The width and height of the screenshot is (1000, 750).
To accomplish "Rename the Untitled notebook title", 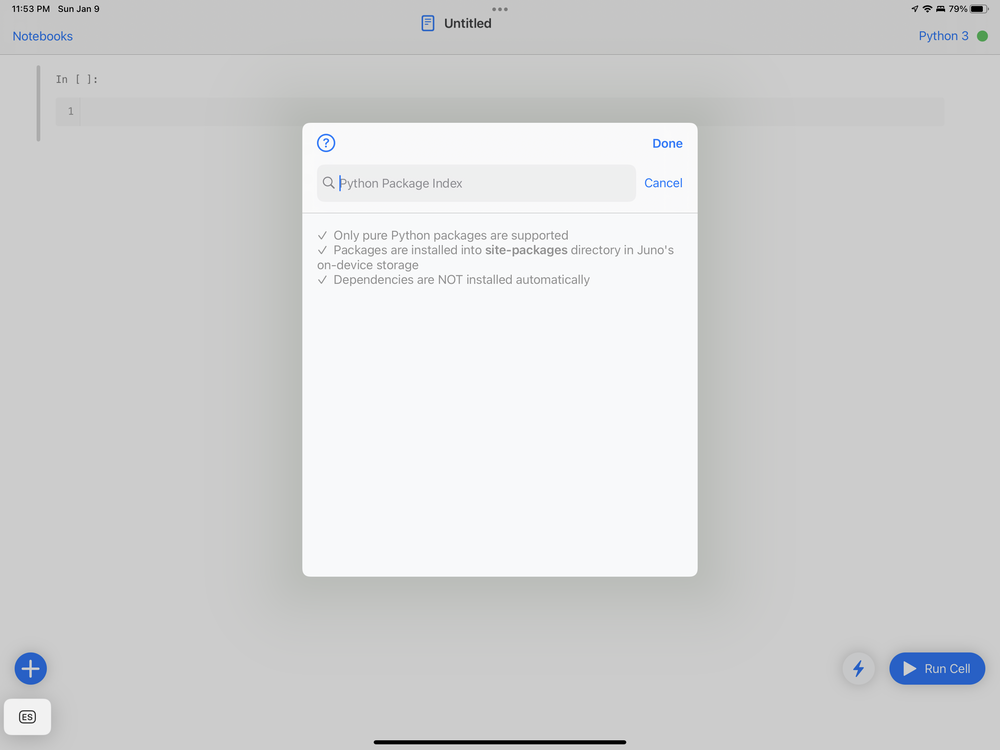I will tap(467, 24).
